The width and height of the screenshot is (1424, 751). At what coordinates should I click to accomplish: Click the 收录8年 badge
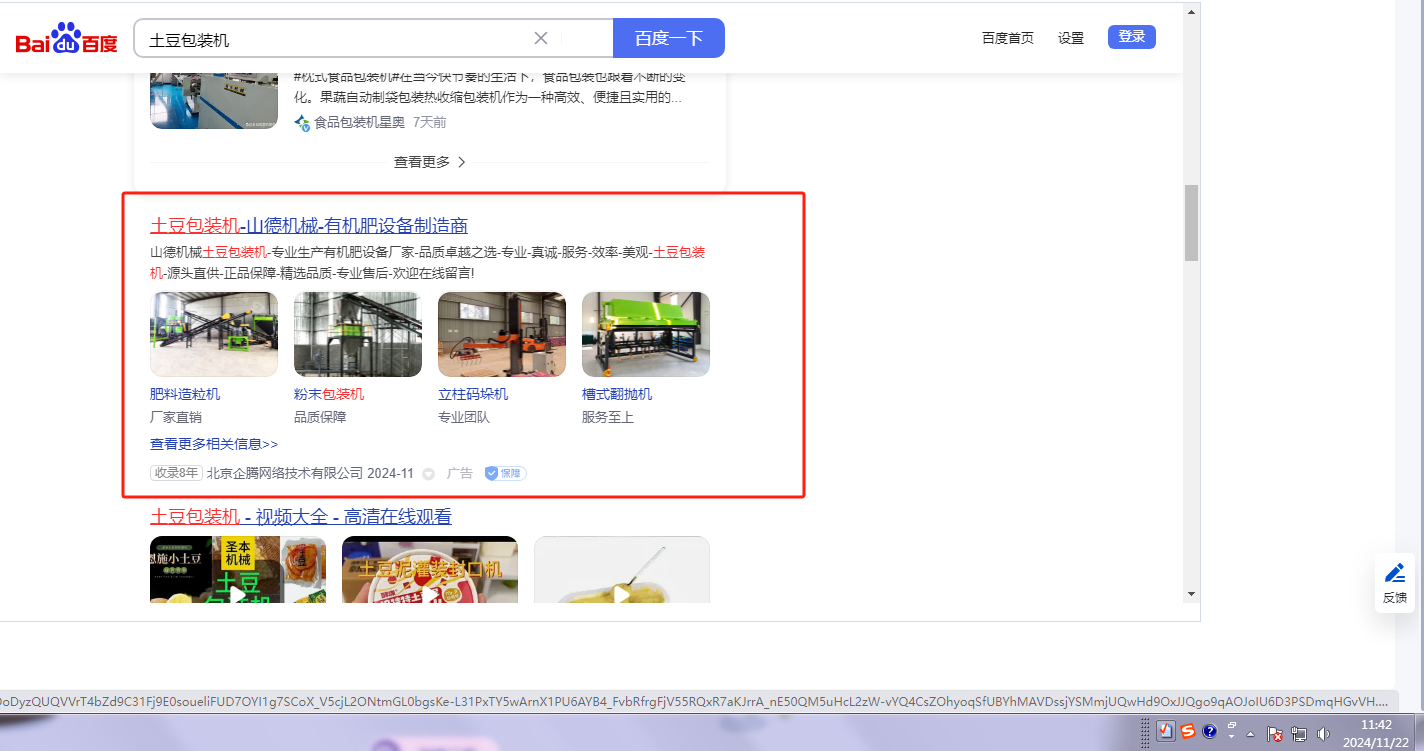(176, 473)
